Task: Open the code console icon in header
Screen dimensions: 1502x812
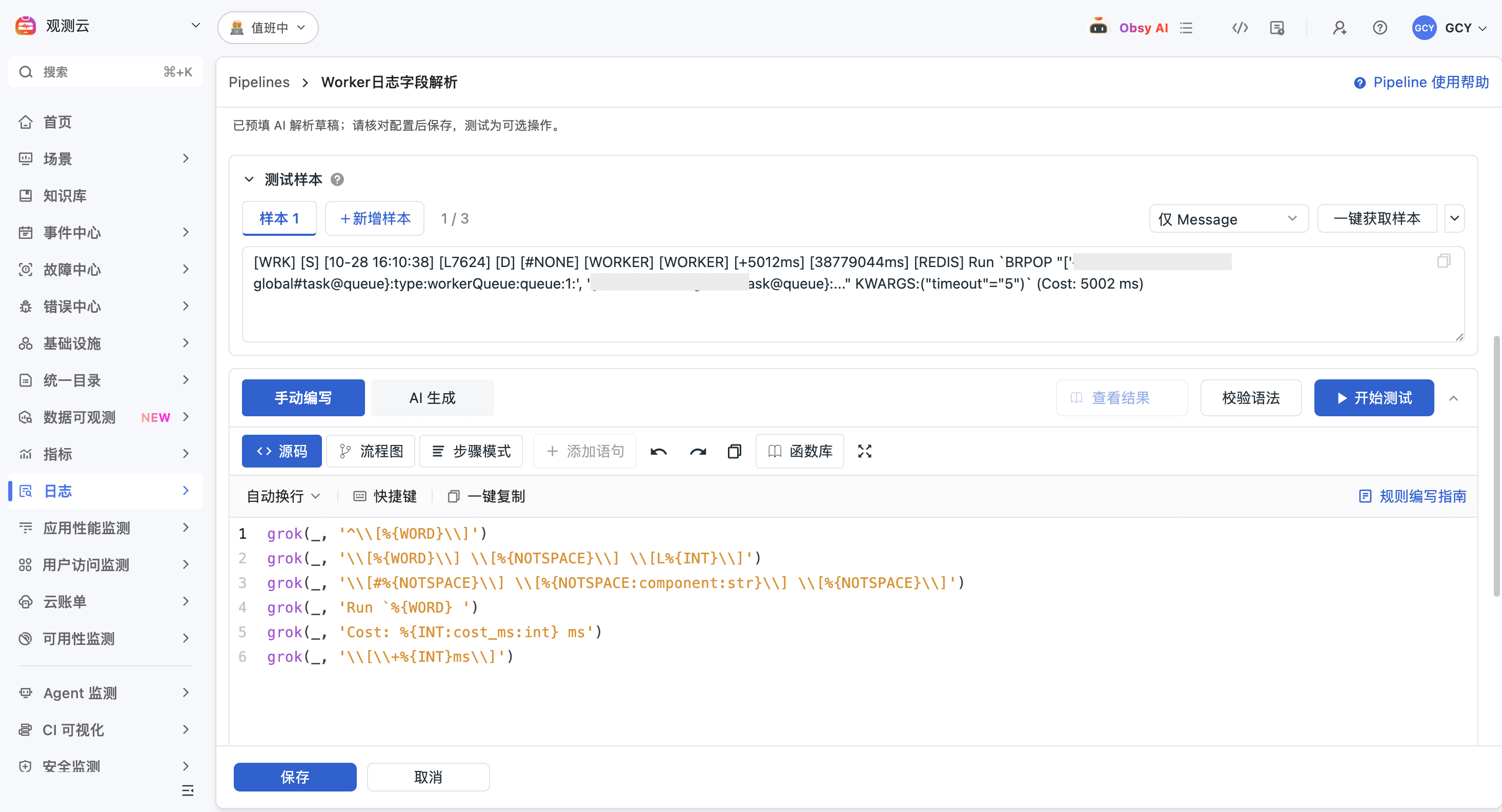Action: click(1240, 27)
